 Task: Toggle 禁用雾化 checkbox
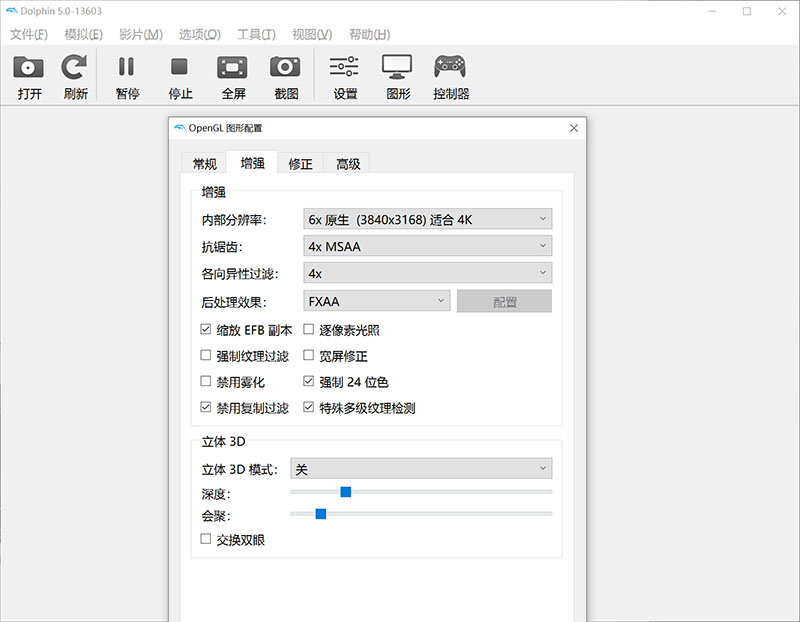[x=206, y=382]
